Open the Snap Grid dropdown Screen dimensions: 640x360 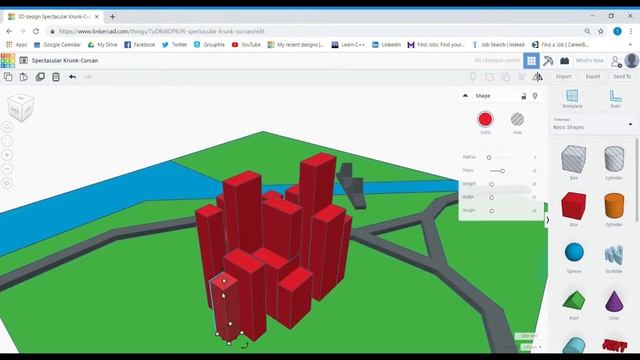click(532, 347)
